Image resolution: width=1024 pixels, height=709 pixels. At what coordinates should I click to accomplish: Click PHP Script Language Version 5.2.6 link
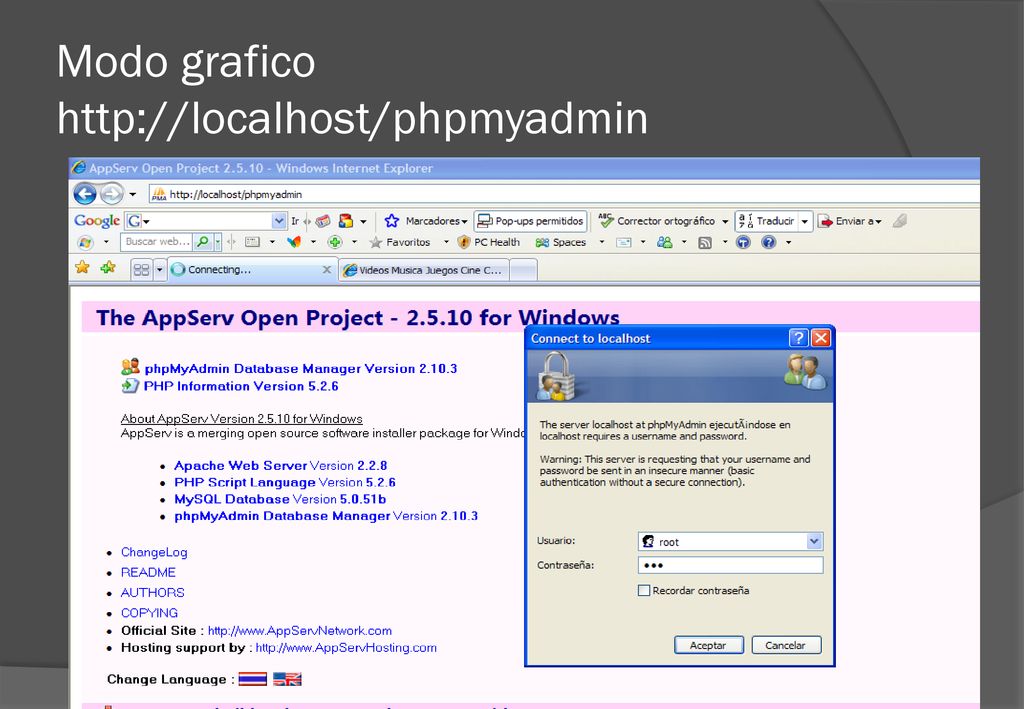click(285, 482)
